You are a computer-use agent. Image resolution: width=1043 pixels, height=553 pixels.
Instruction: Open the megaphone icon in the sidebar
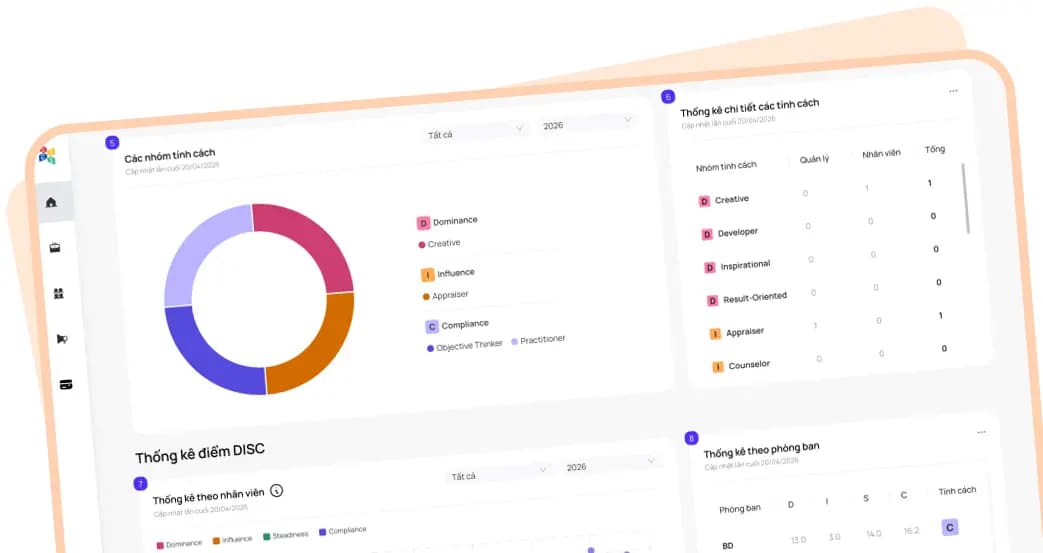[x=62, y=339]
